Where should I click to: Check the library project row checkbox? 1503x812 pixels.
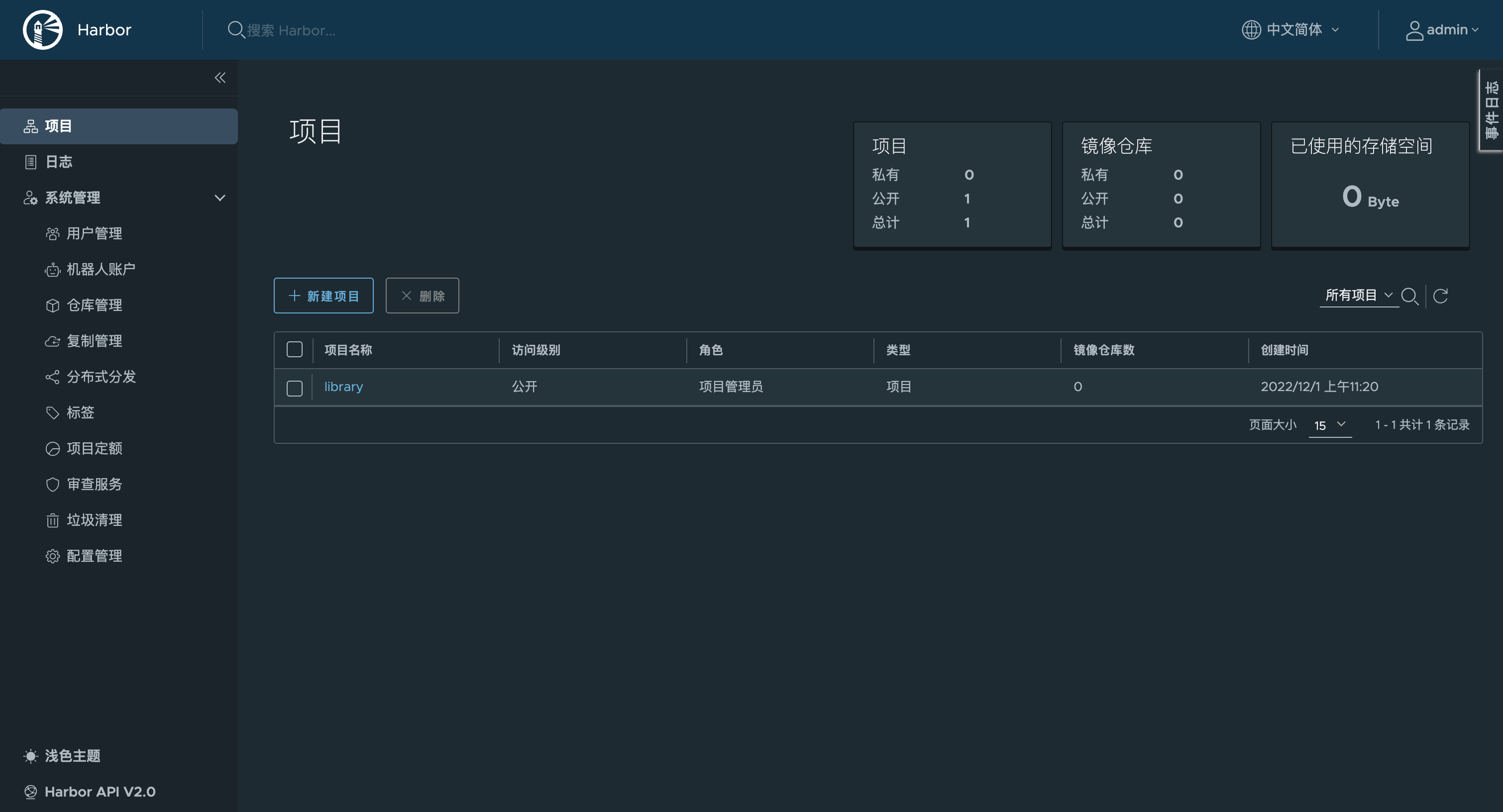tap(295, 388)
